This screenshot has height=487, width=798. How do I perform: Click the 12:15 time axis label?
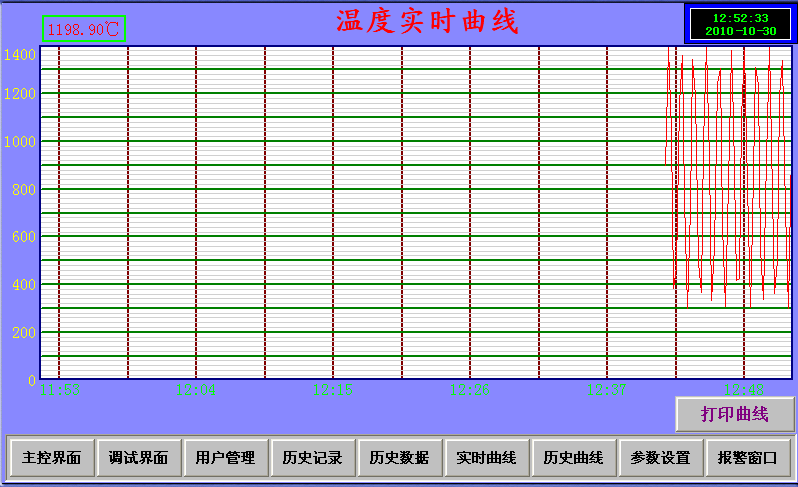(x=333, y=390)
